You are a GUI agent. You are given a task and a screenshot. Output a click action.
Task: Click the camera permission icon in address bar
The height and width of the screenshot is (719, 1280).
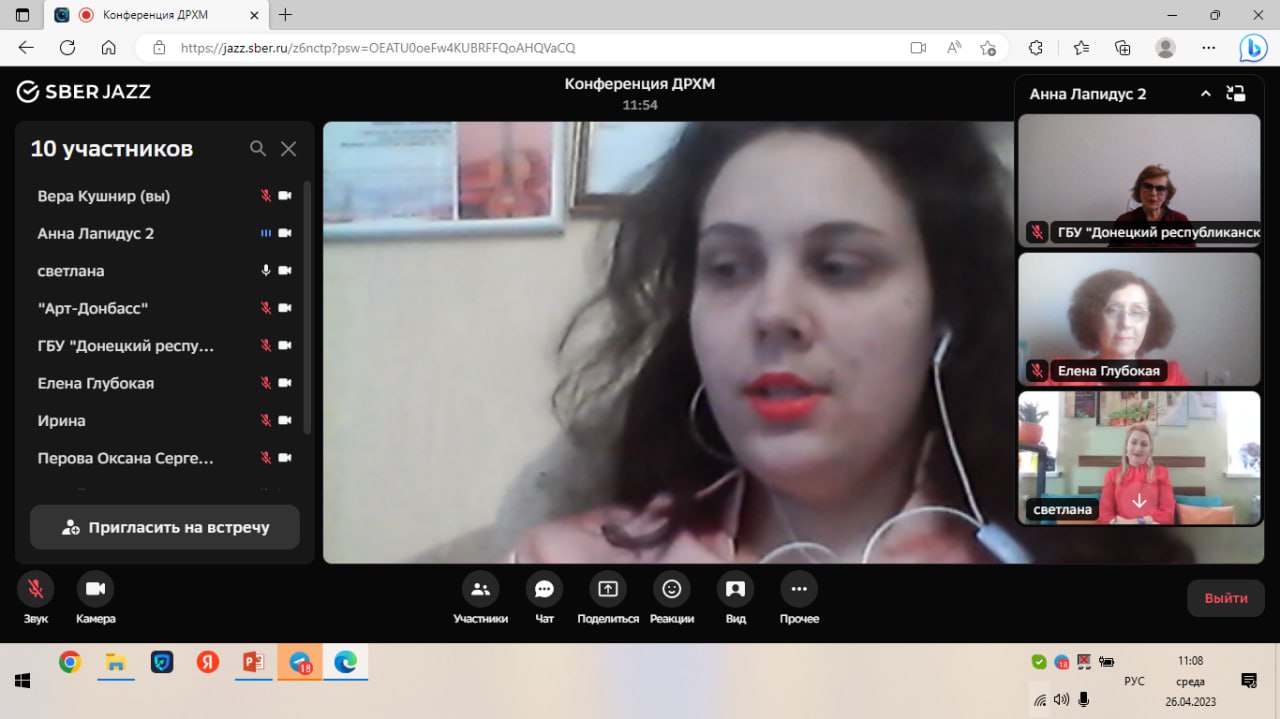tap(918, 48)
